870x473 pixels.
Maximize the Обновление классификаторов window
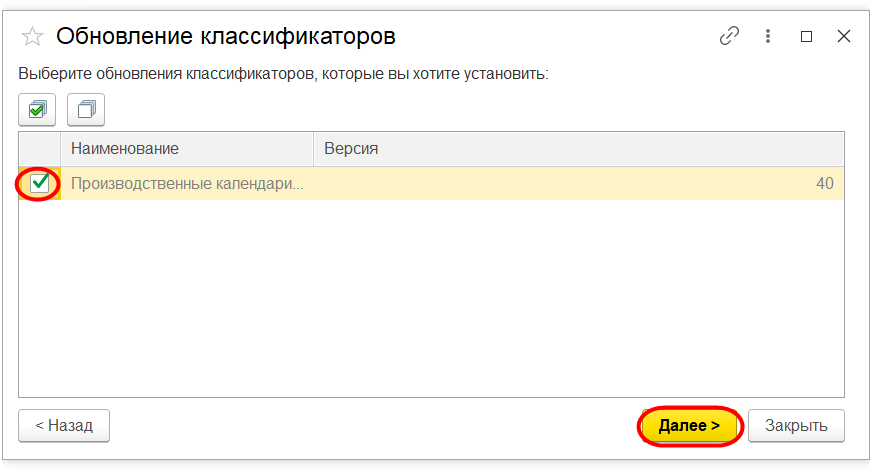[806, 36]
